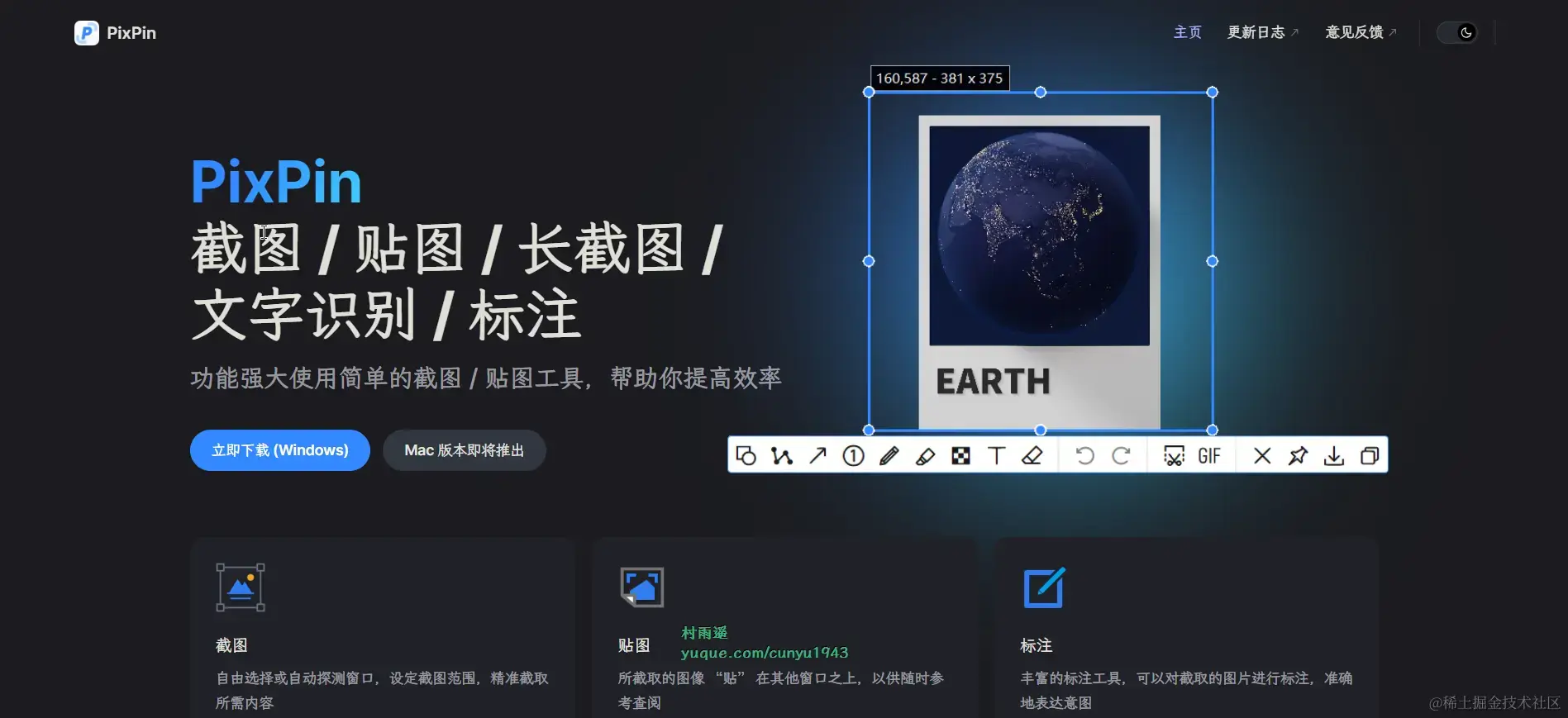Click the 截图 feature card icon
Screen dimensions: 1568x718
[x=241, y=587]
